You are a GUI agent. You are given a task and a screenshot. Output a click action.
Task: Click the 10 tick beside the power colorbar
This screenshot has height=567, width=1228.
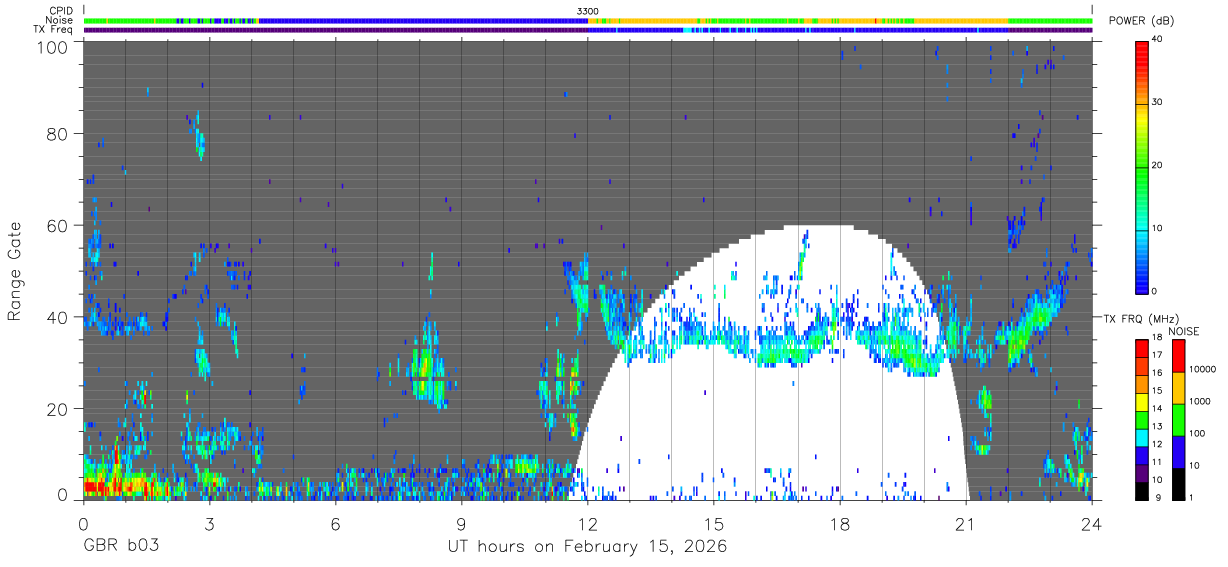pos(1157,228)
